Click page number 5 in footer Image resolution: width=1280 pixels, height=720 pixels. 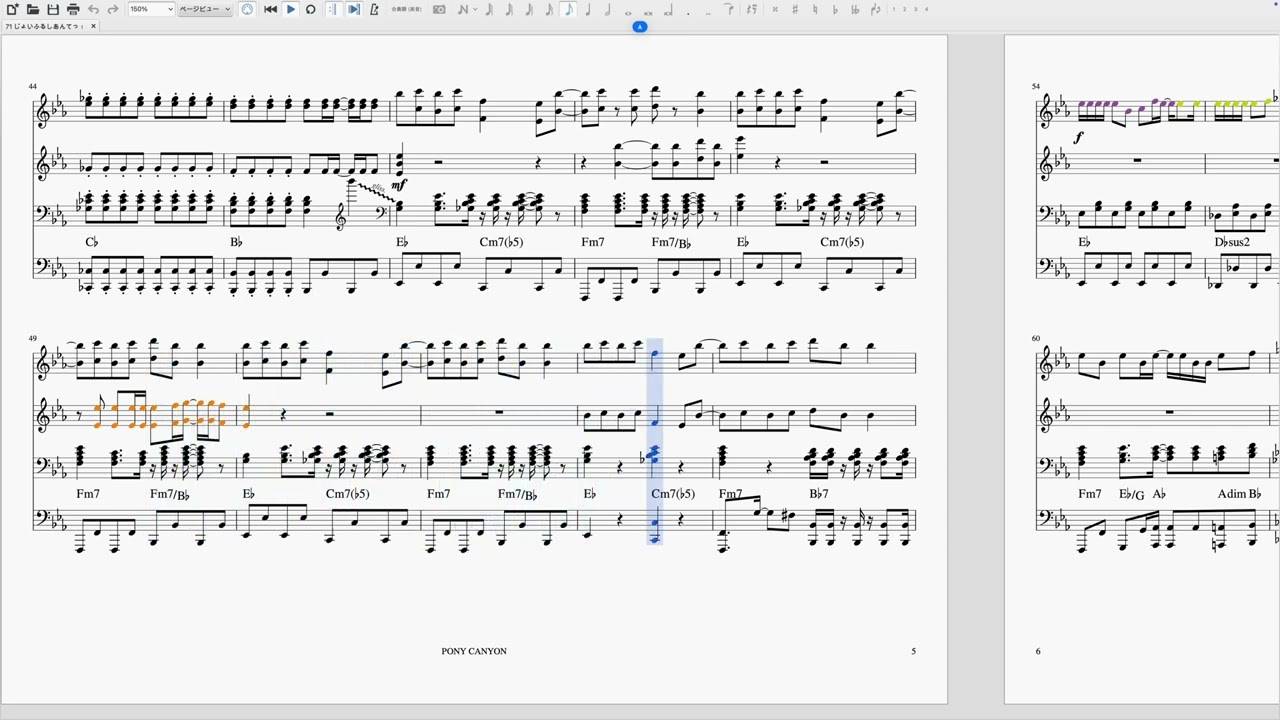913,651
